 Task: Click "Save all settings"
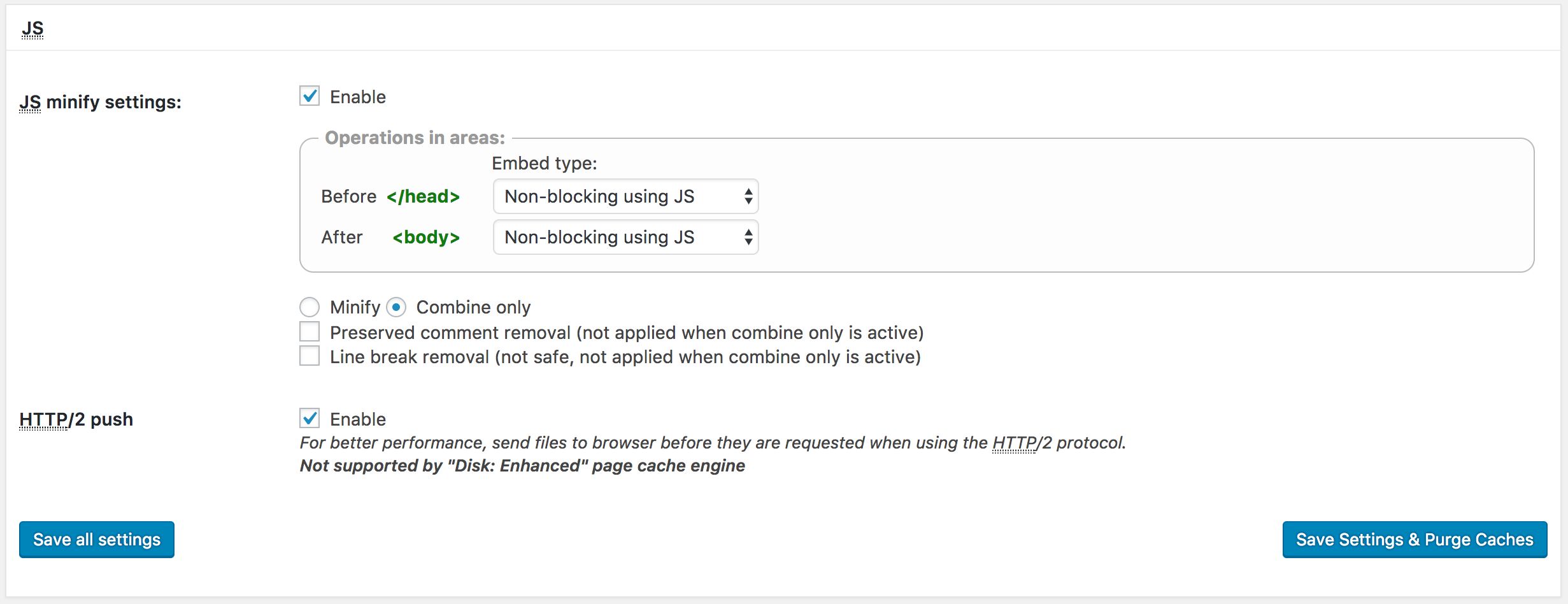(96, 539)
